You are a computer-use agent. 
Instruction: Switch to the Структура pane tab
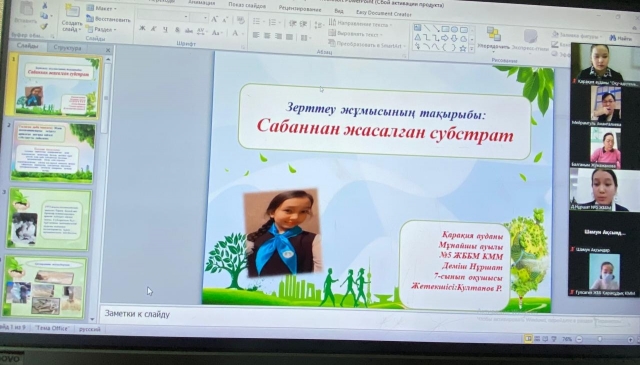pos(67,48)
